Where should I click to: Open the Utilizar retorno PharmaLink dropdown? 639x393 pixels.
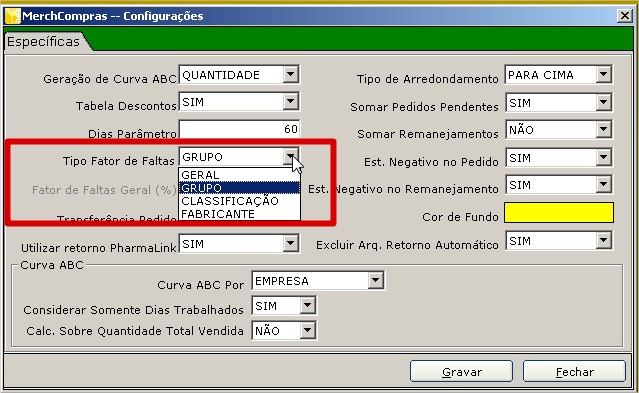point(291,244)
